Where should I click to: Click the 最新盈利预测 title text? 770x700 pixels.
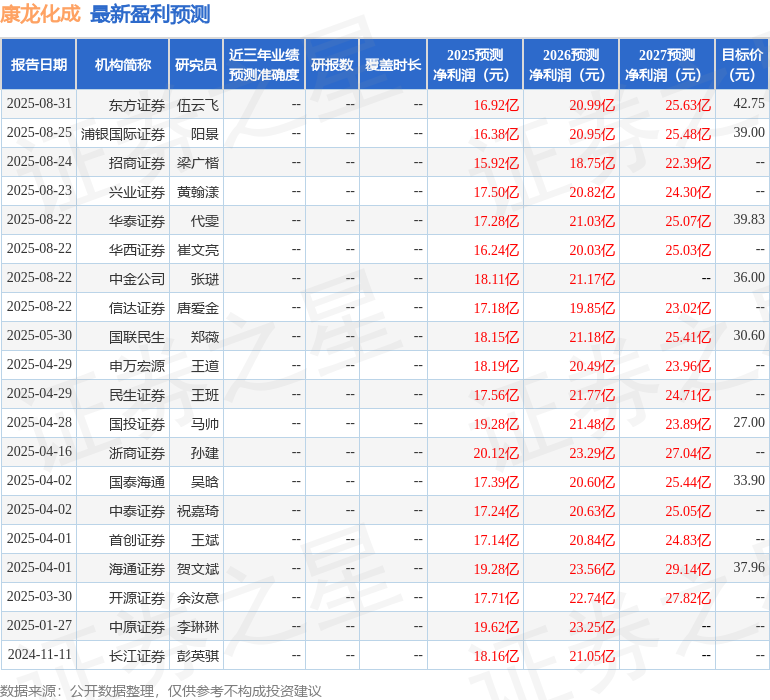[x=150, y=14]
